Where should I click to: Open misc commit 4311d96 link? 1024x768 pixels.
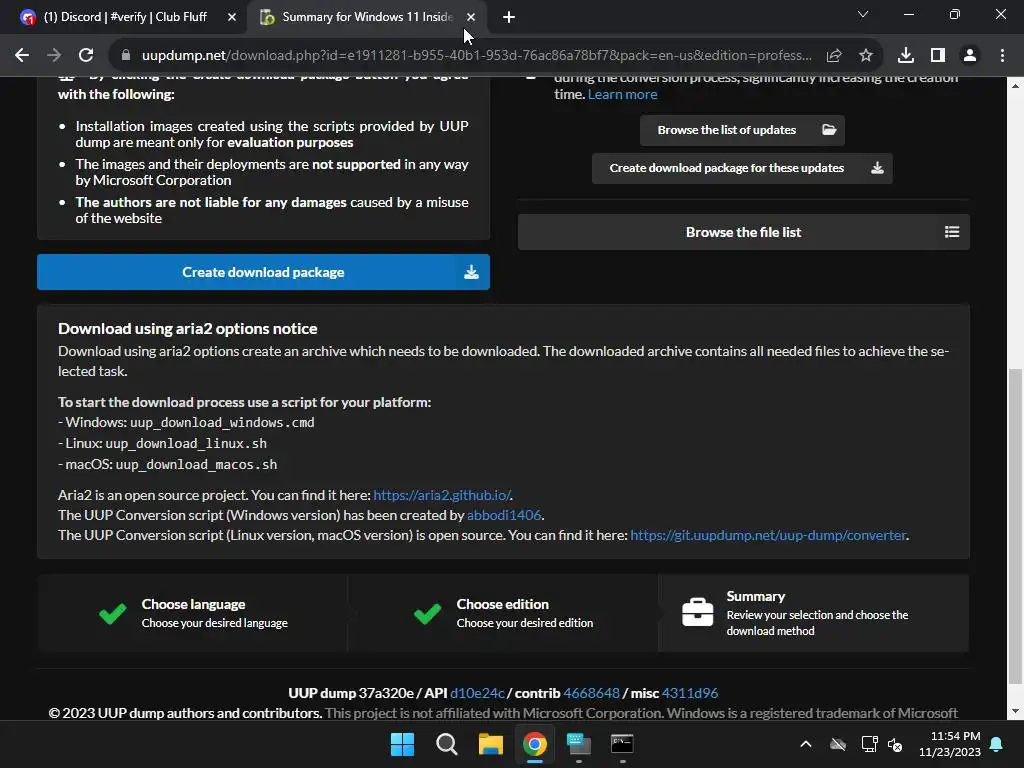pos(690,693)
